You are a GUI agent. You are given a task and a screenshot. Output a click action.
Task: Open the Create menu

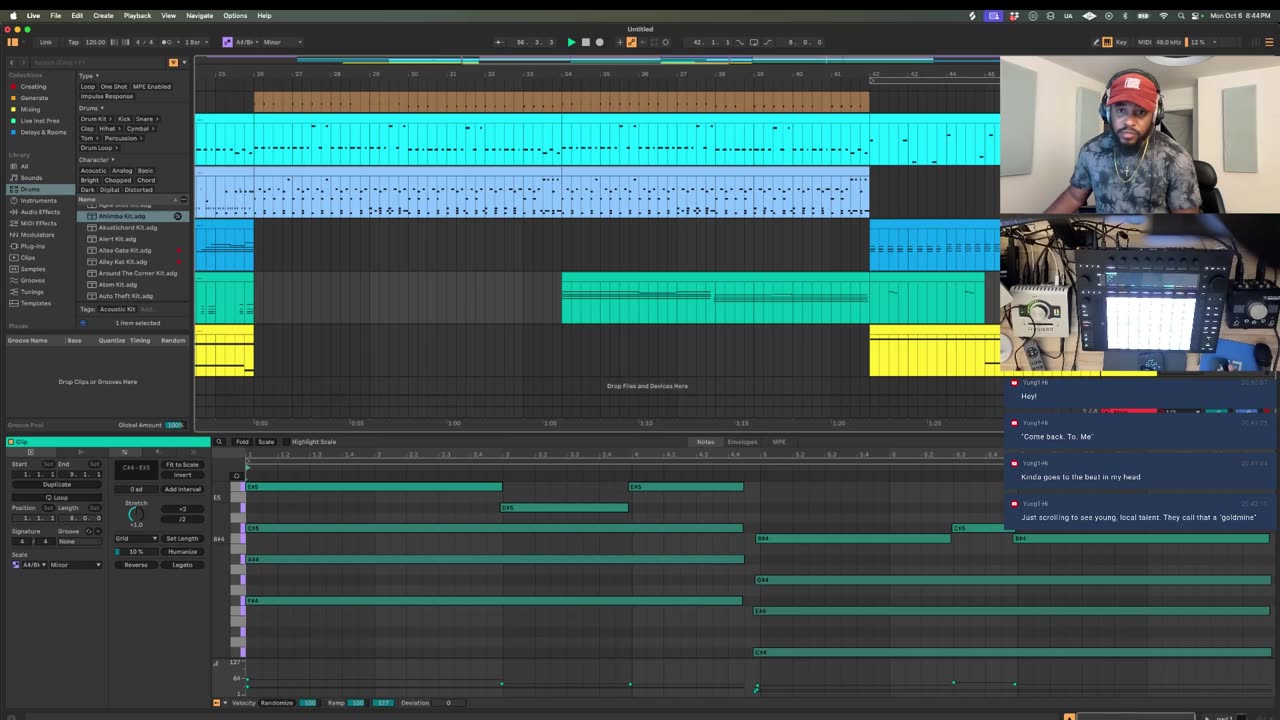103,15
